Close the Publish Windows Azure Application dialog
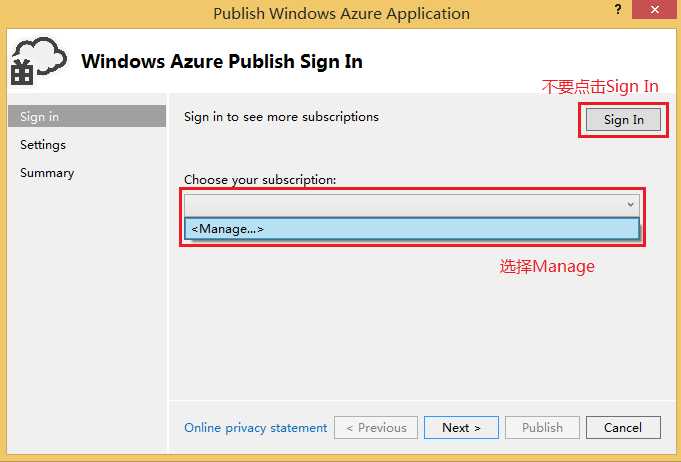This screenshot has width=681, height=462. coord(655,9)
